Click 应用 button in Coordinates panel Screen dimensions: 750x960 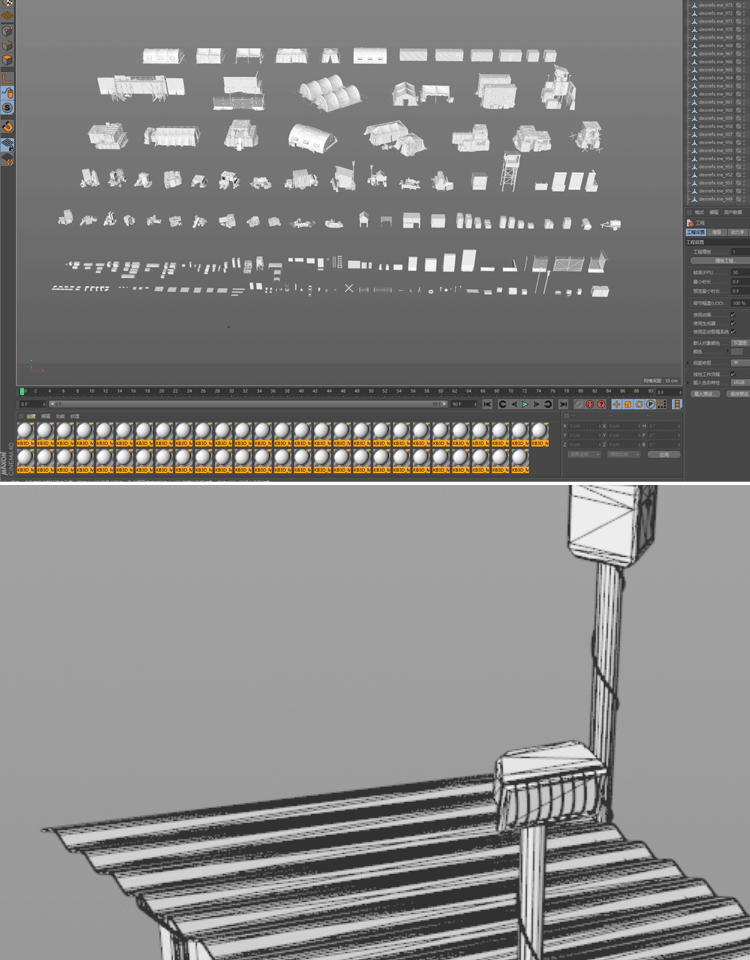pyautogui.click(x=664, y=454)
